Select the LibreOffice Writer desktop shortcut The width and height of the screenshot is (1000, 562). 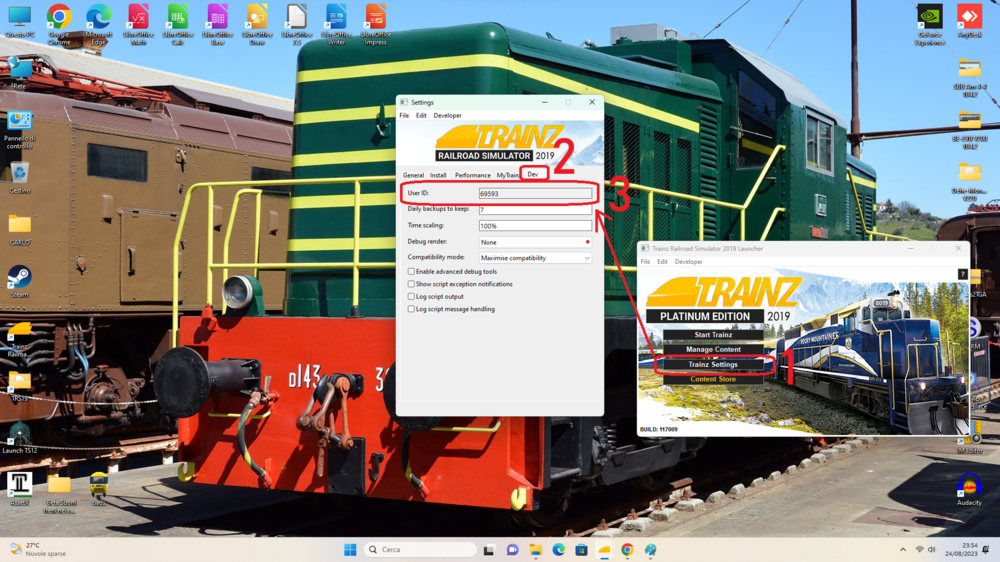pos(336,24)
